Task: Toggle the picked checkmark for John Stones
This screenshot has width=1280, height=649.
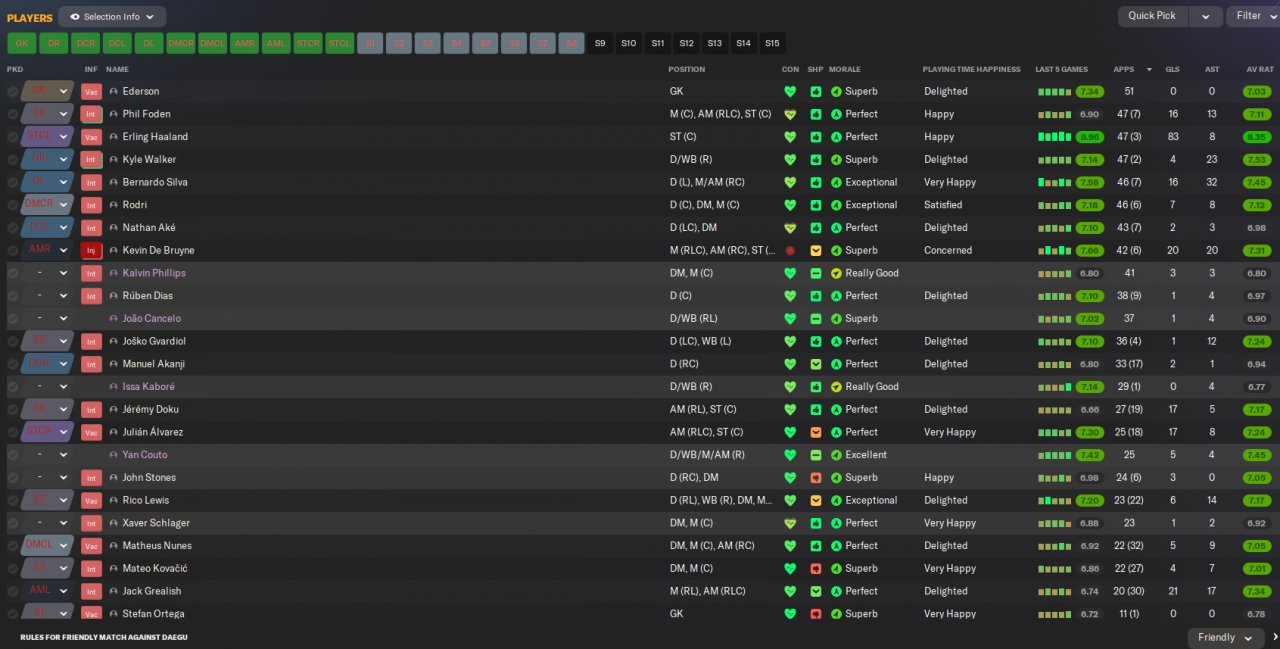Action: tap(12, 478)
